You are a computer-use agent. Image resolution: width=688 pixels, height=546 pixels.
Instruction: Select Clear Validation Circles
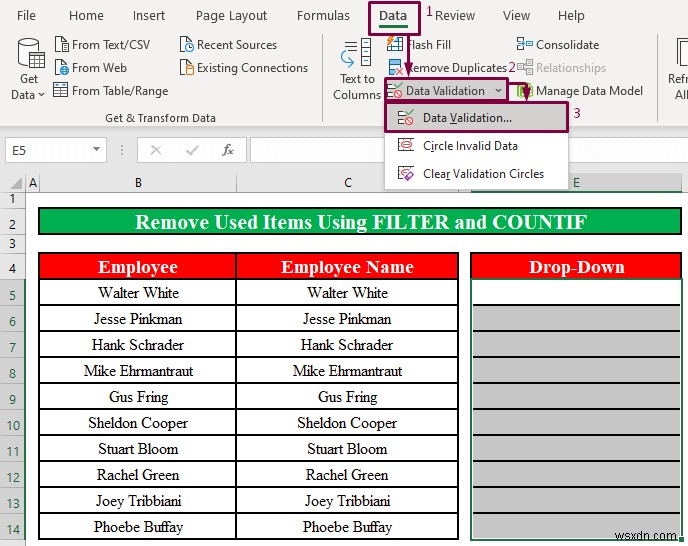[x=476, y=174]
